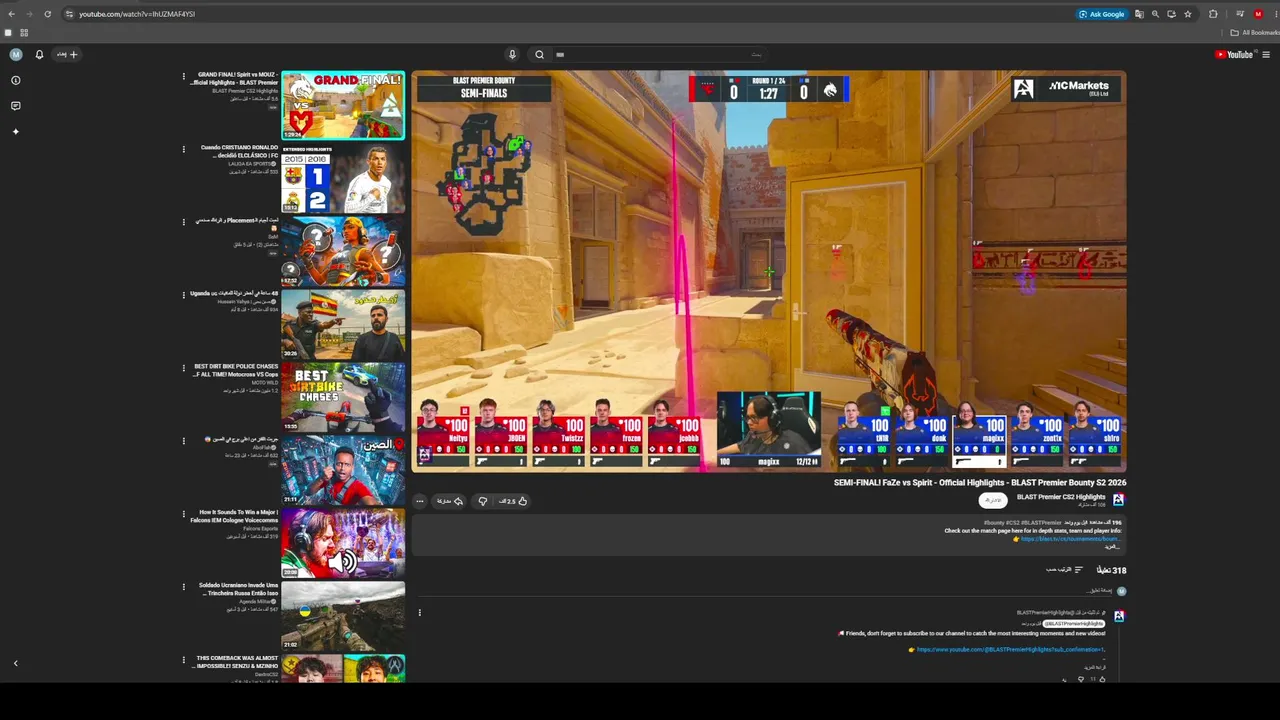Screen dimensions: 1280x720
Task: Open GRAND FINAL Spirit vs MOUZ thumbnail
Action: [343, 105]
